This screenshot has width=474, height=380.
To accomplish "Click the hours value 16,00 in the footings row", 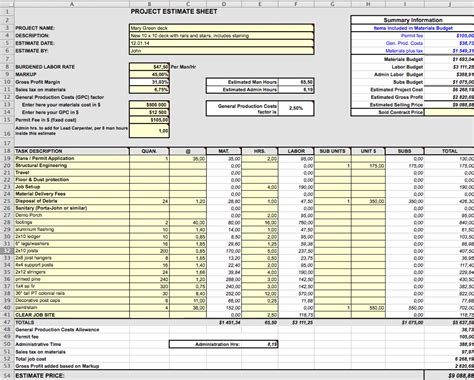I will click(260, 222).
